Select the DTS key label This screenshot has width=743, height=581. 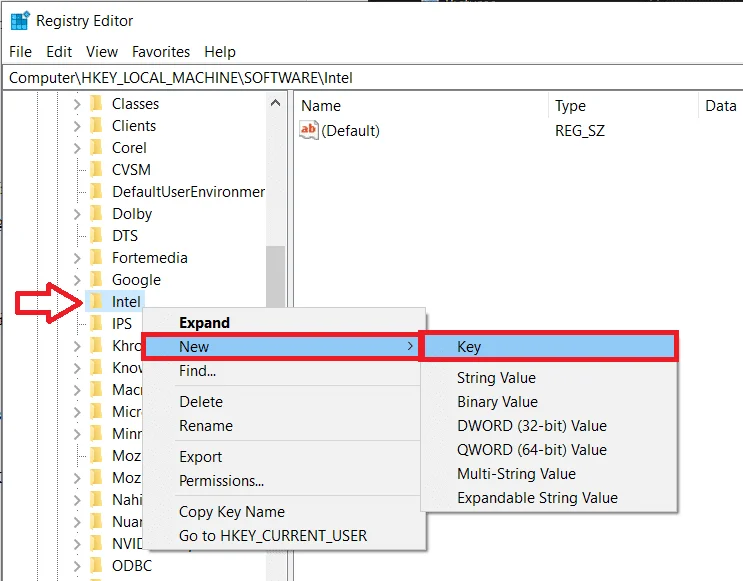tap(125, 236)
